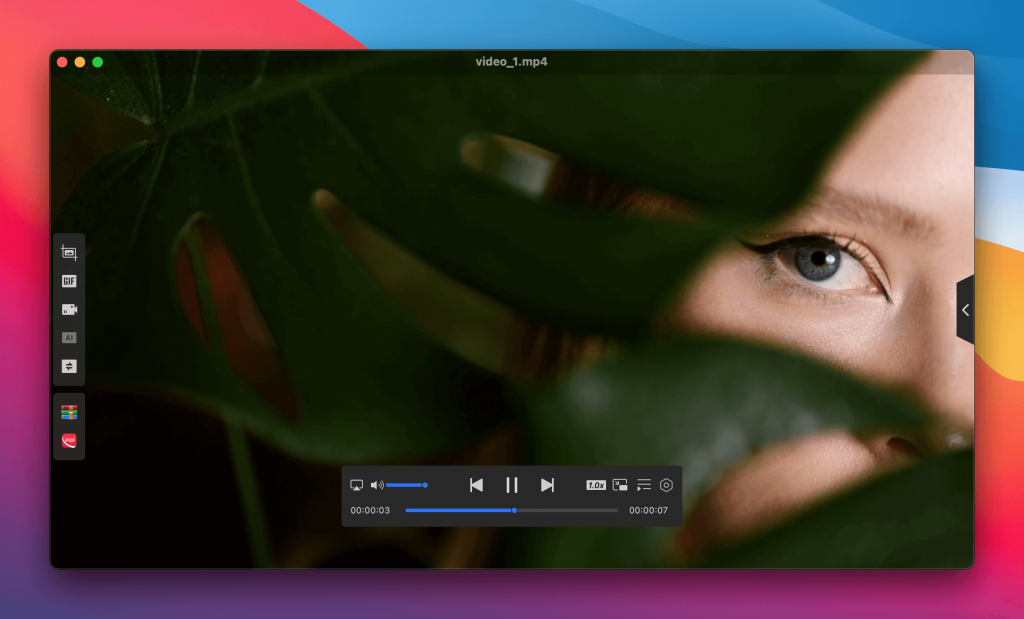The height and width of the screenshot is (619, 1024).
Task: Expand the right side panel chevron
Action: coord(965,310)
